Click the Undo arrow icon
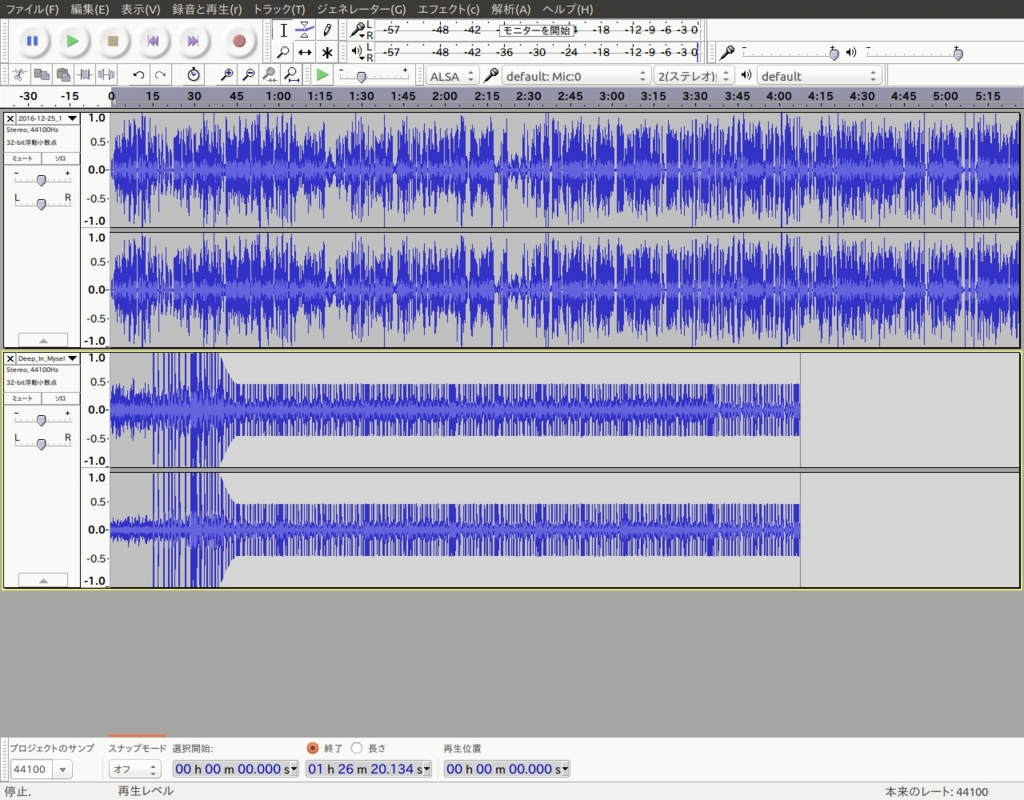This screenshot has height=800, width=1024. 138,75
